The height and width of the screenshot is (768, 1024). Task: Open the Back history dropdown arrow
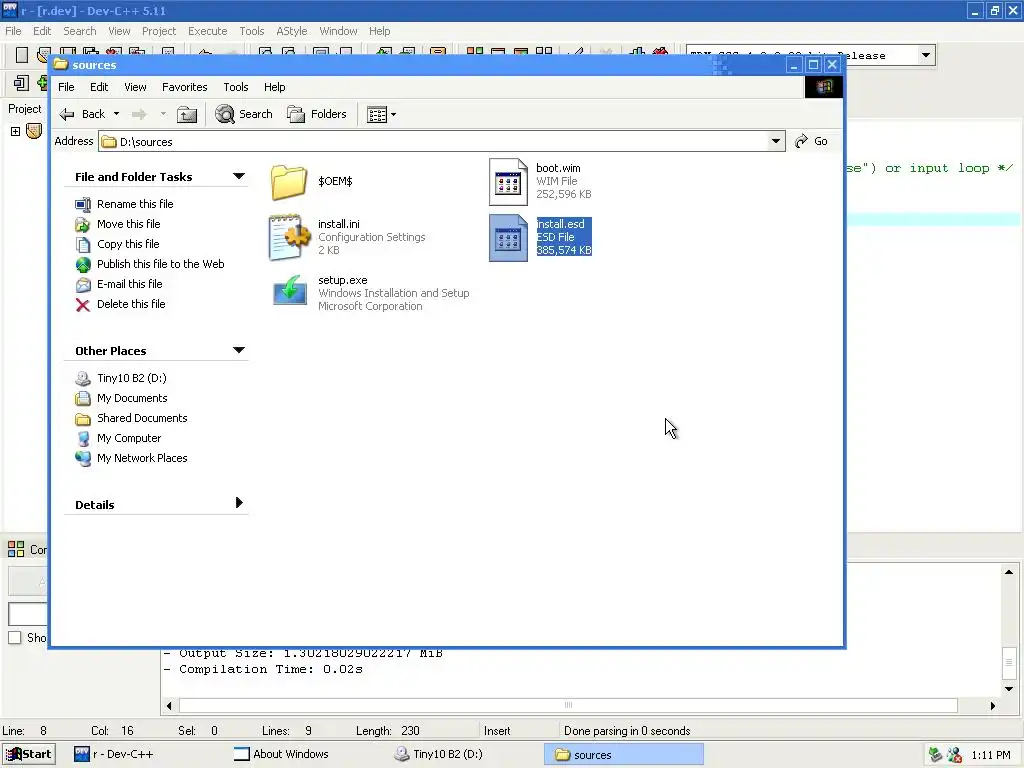coord(116,114)
